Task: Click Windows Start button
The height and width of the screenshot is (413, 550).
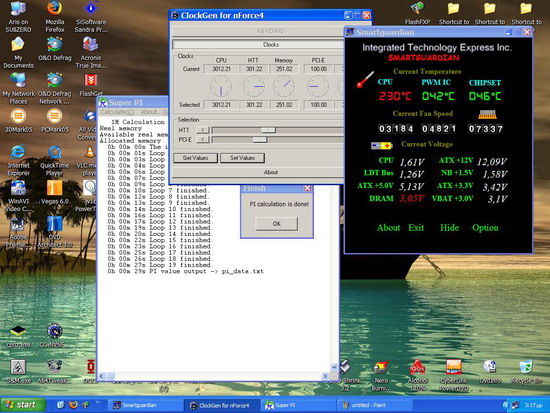Action: 22,405
